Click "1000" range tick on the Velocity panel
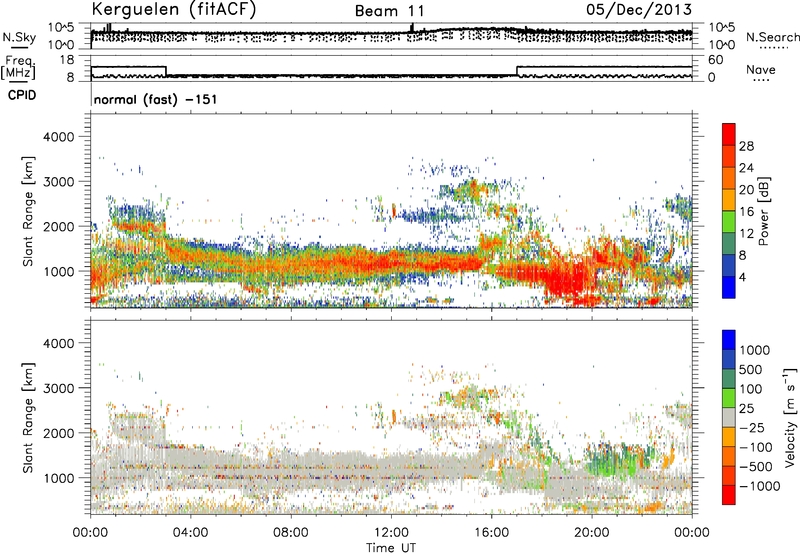 coord(58,478)
